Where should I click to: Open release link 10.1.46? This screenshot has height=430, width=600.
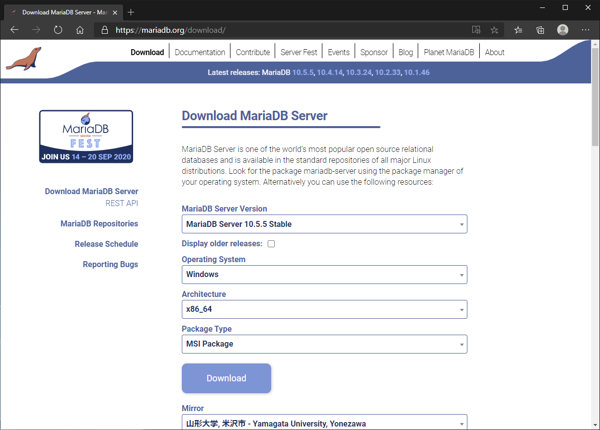tap(417, 72)
